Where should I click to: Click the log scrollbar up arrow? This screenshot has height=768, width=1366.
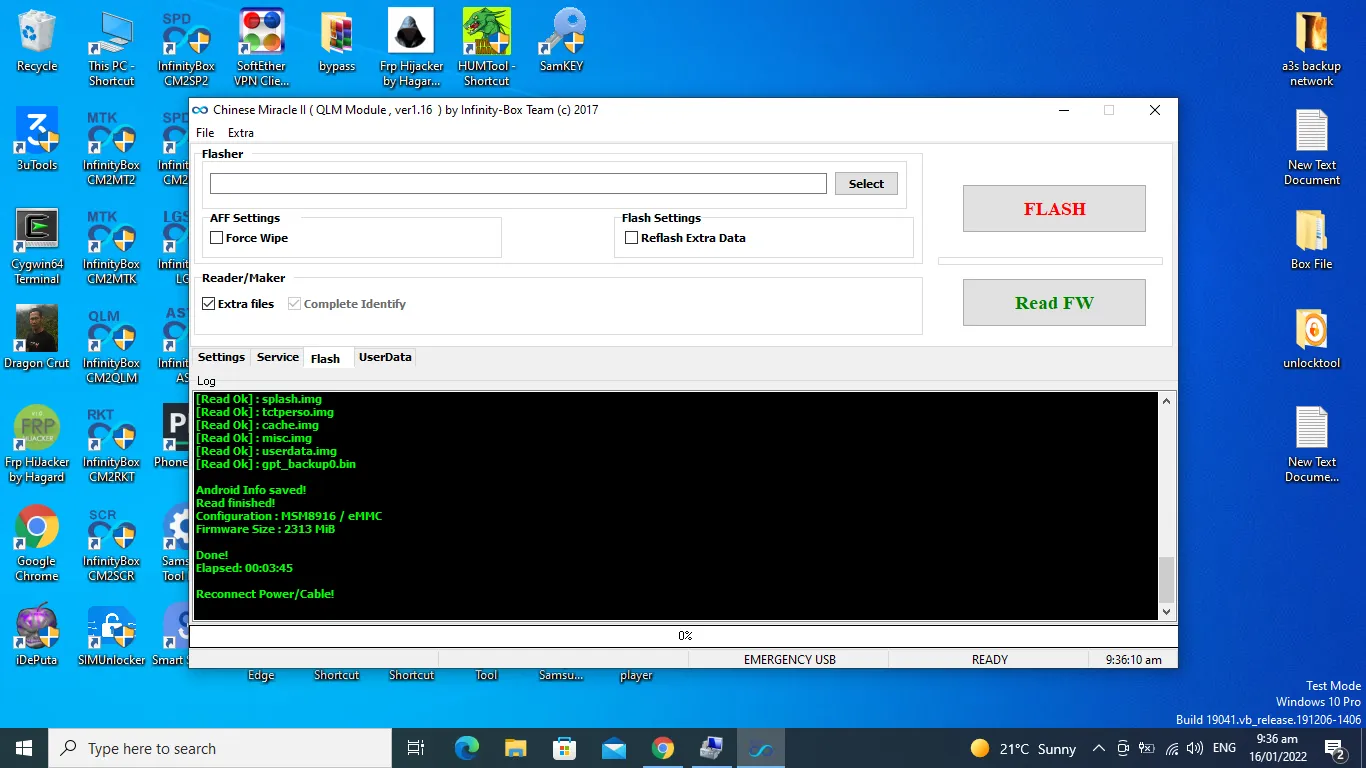pyautogui.click(x=1166, y=401)
